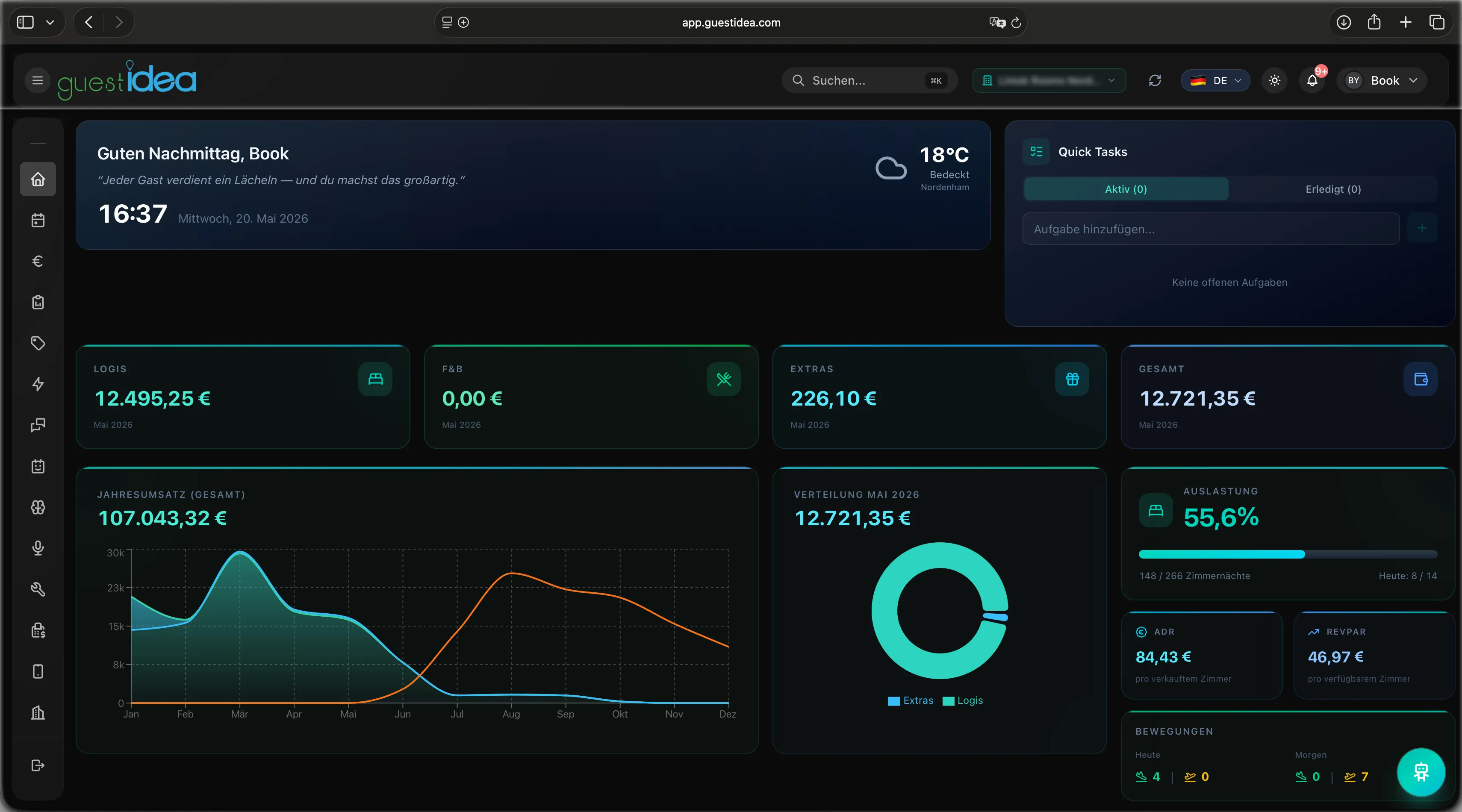Image resolution: width=1462 pixels, height=812 pixels.
Task: Open the wrench maintenance sidebar icon
Action: pos(38,589)
